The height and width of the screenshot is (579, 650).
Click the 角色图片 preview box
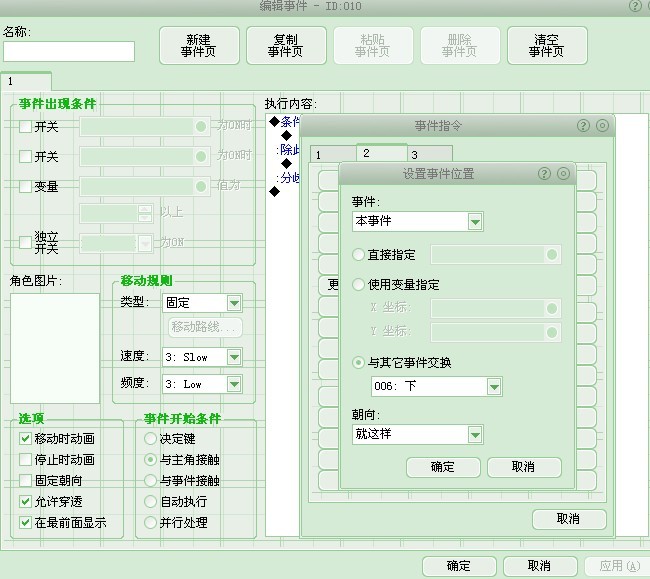tap(55, 349)
